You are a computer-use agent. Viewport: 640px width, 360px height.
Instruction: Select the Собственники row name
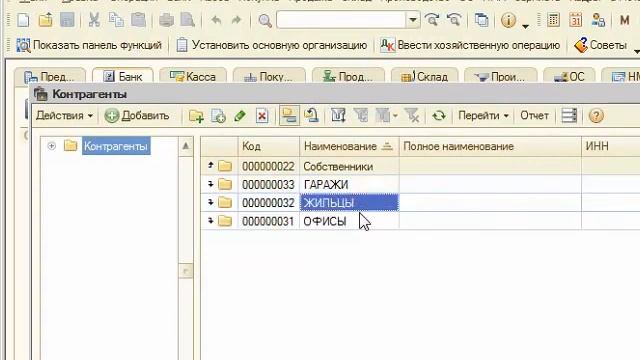[x=338, y=166]
